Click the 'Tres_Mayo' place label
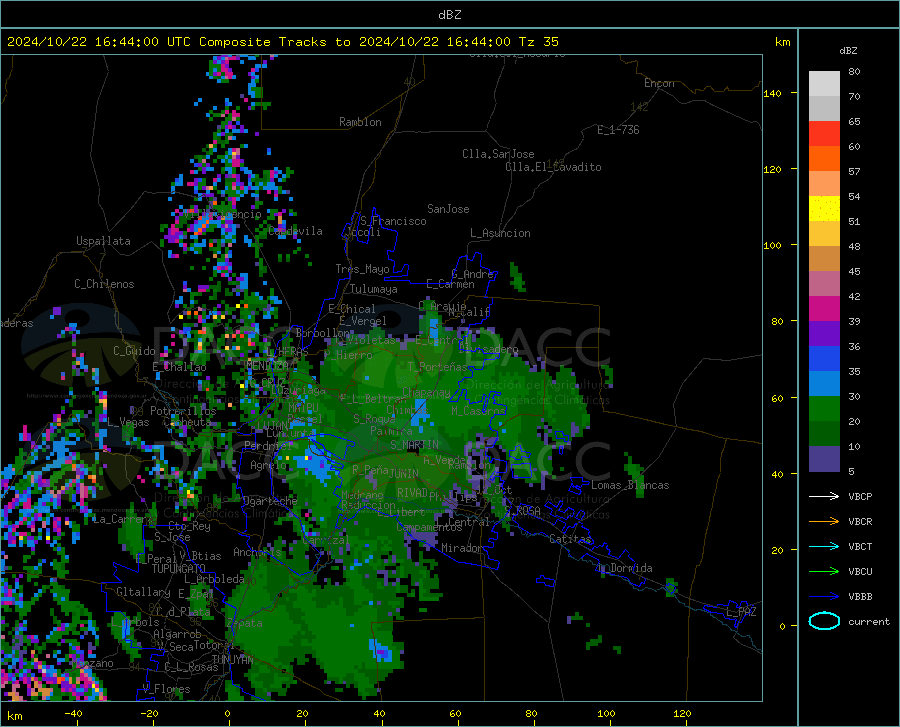The width and height of the screenshot is (900, 727). coord(362,269)
